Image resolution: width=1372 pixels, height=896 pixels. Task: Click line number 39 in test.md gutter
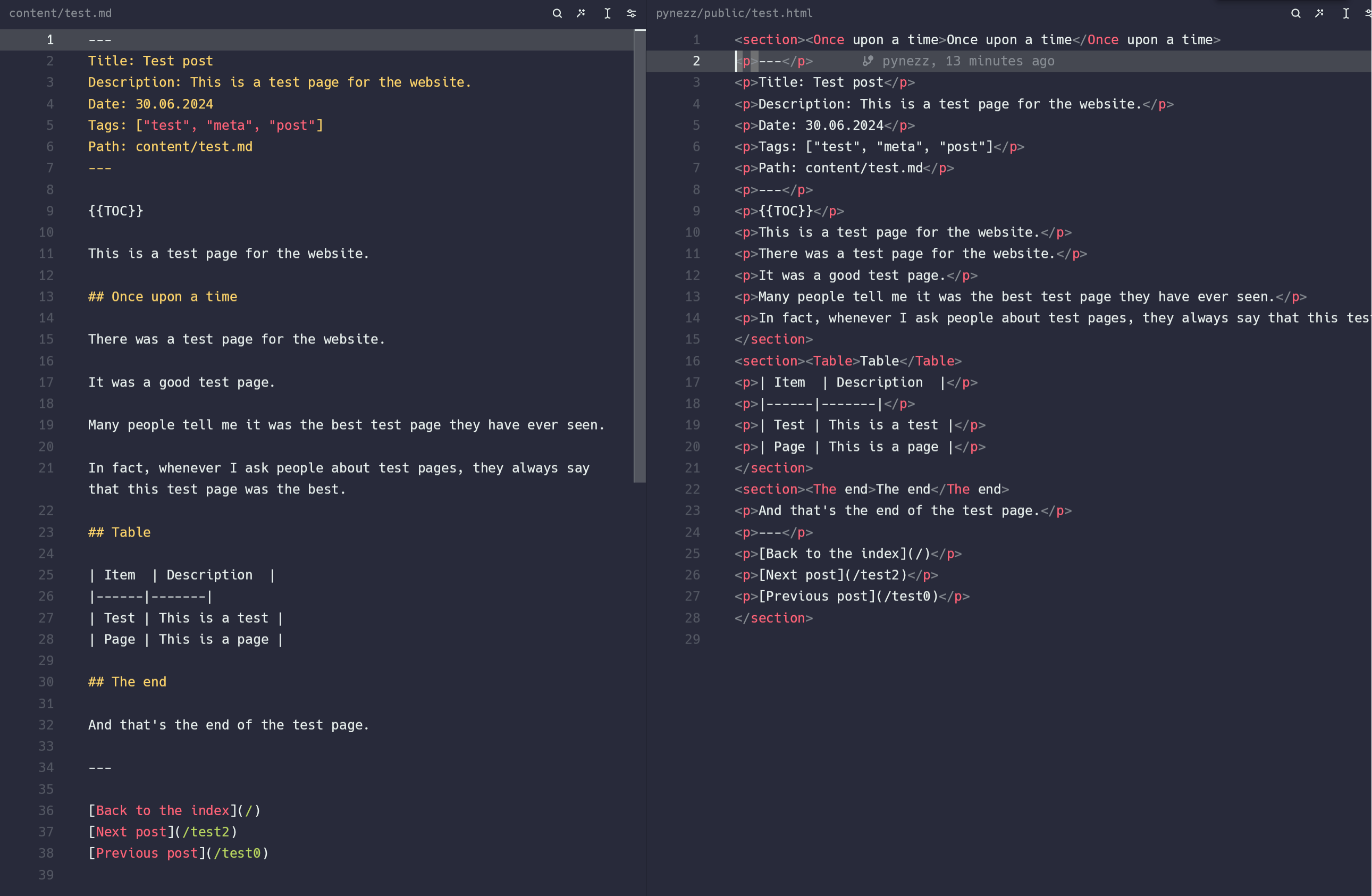point(46,875)
